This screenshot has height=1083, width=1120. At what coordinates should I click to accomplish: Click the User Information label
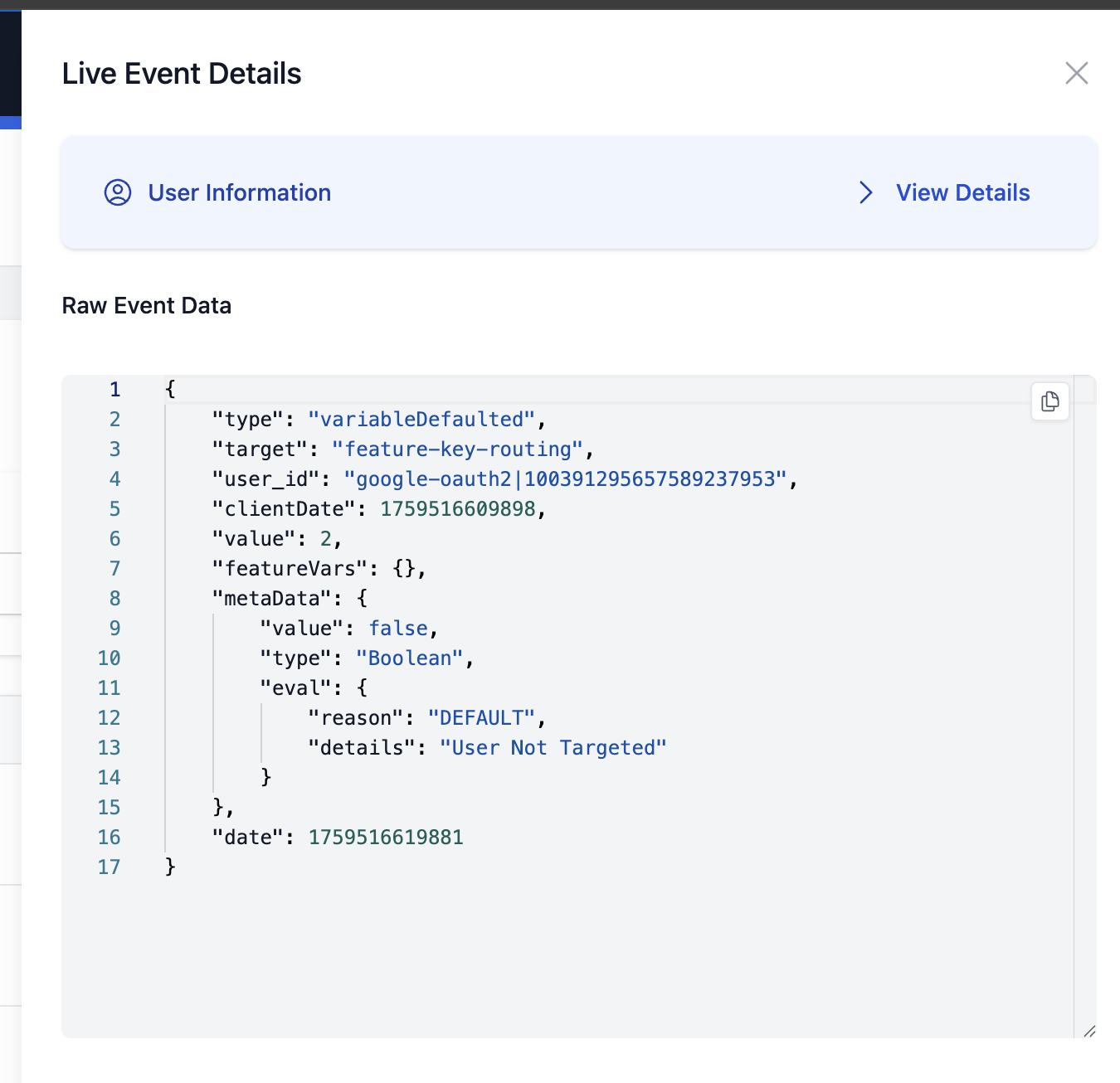click(239, 192)
